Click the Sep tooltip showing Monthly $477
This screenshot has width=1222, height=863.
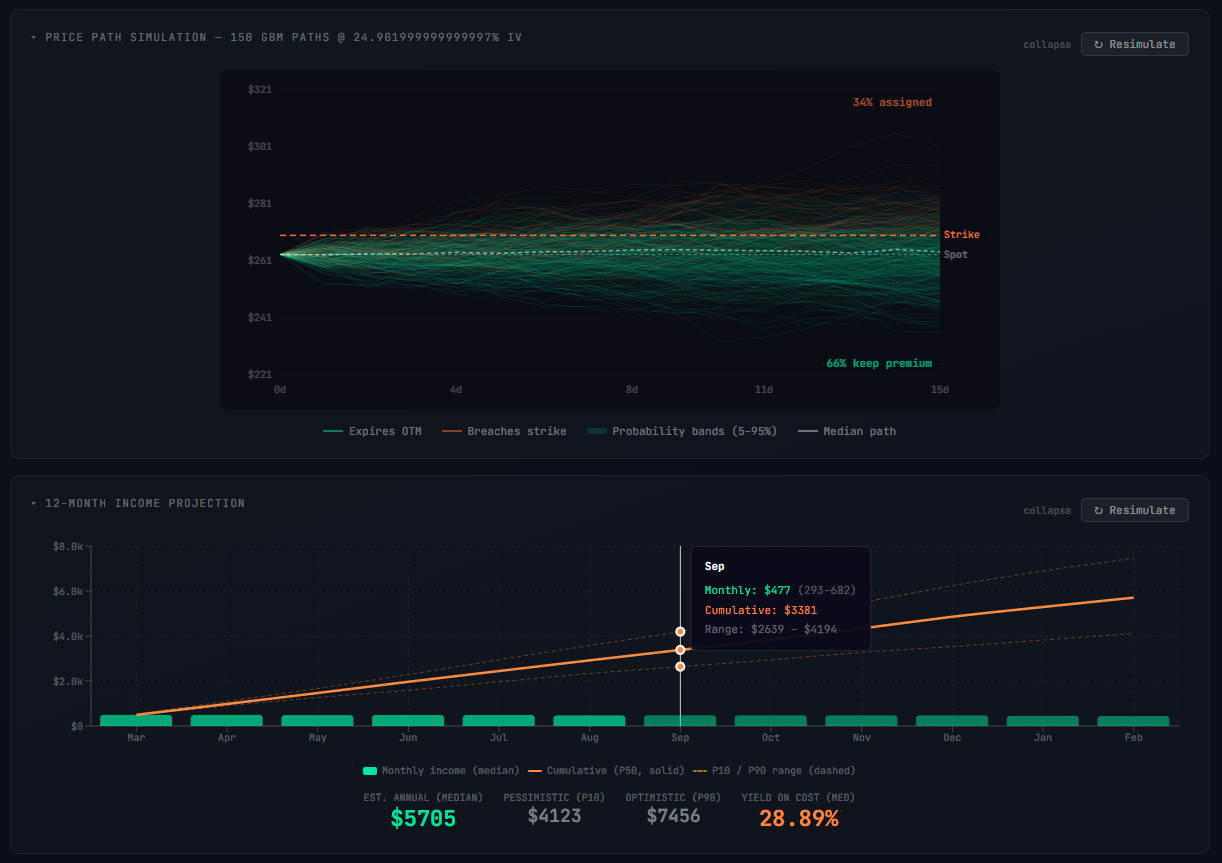click(780, 596)
